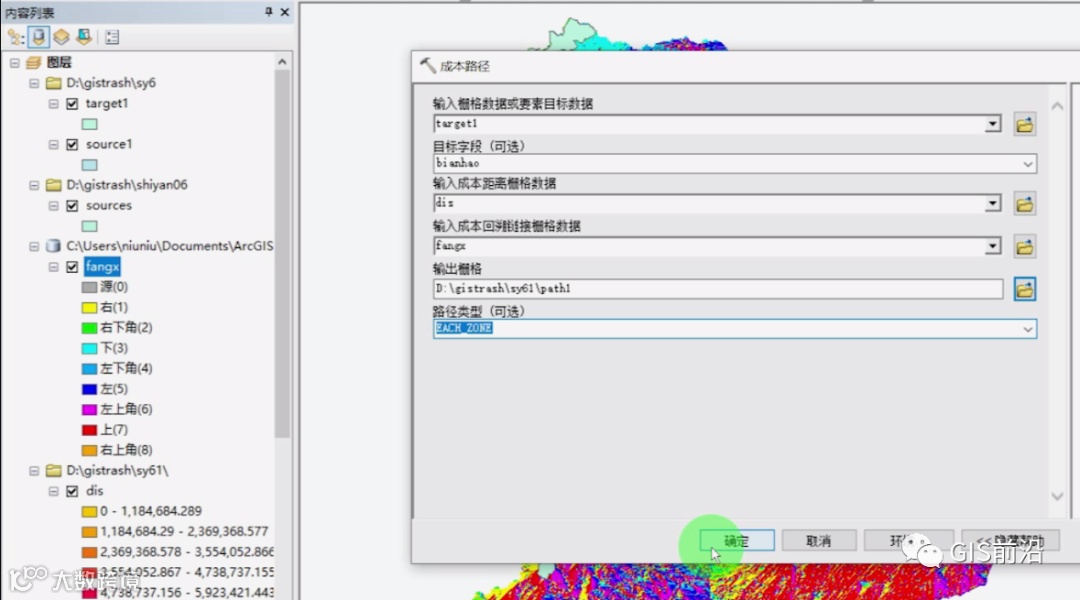This screenshot has height=600, width=1080.
Task: Click the hide help button
Action: pyautogui.click(x=1010, y=541)
